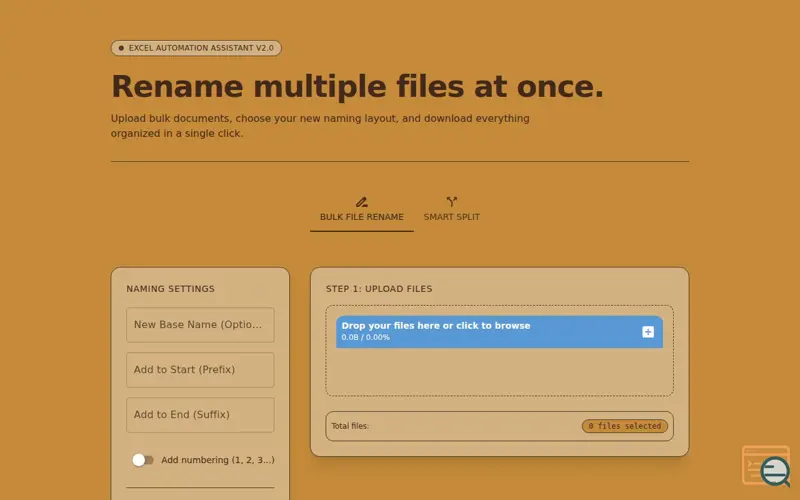This screenshot has height=500, width=800.
Task: Open the floating magnifier widget icon at the screen corner
Action: coord(766,466)
